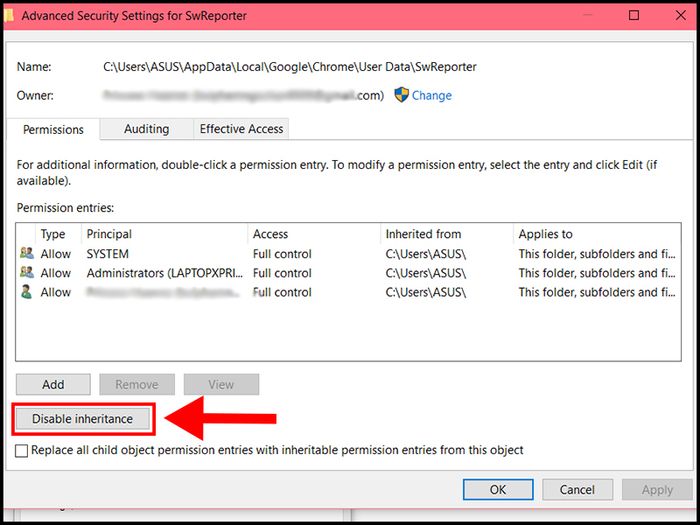700x525 pixels.
Task: Click the SYSTEM entry users icon
Action: coord(27,254)
